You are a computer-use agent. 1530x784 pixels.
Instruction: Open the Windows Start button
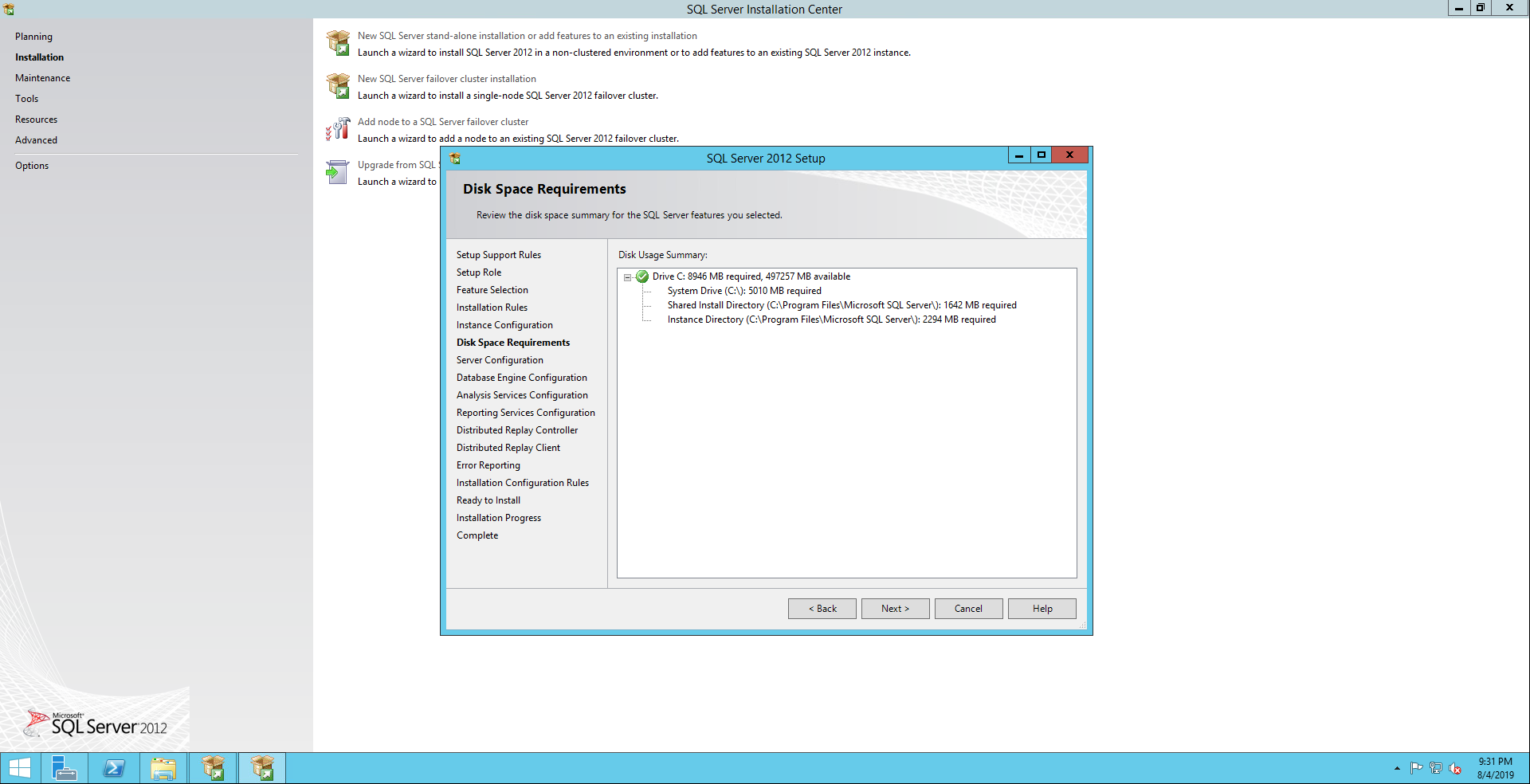click(x=20, y=768)
